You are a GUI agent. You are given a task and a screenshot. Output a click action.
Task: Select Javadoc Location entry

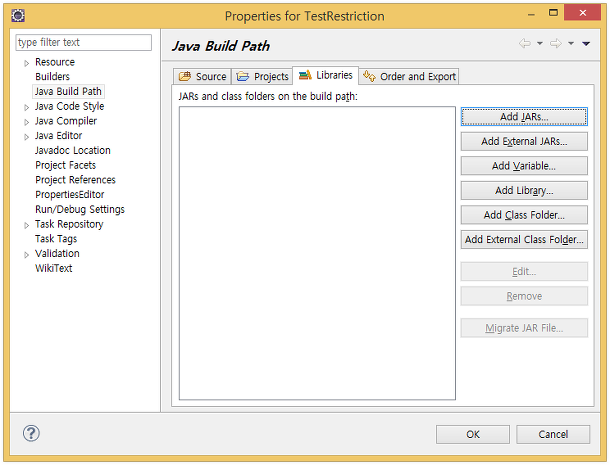point(73,151)
